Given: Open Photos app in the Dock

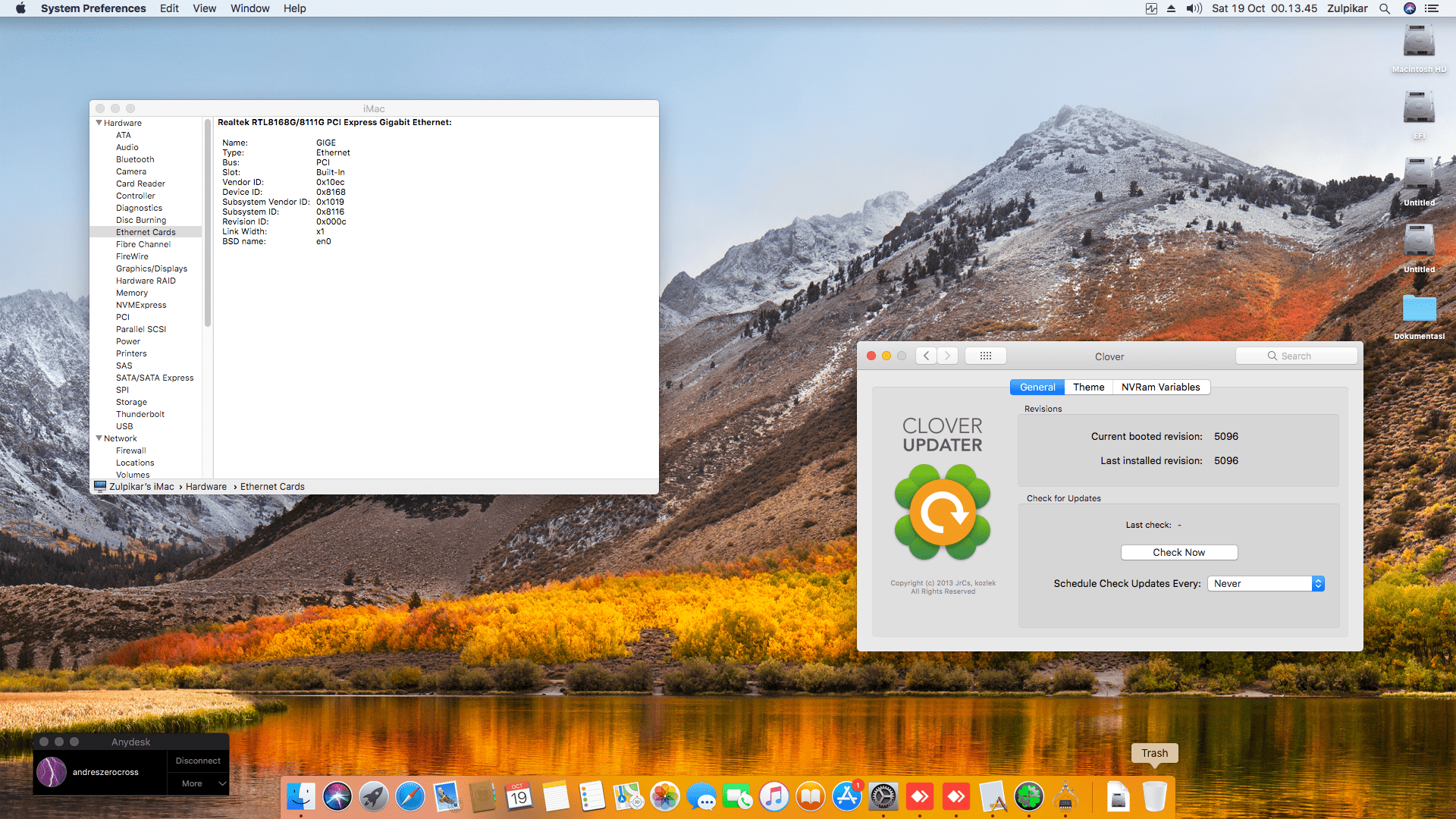Looking at the screenshot, I should click(x=665, y=797).
